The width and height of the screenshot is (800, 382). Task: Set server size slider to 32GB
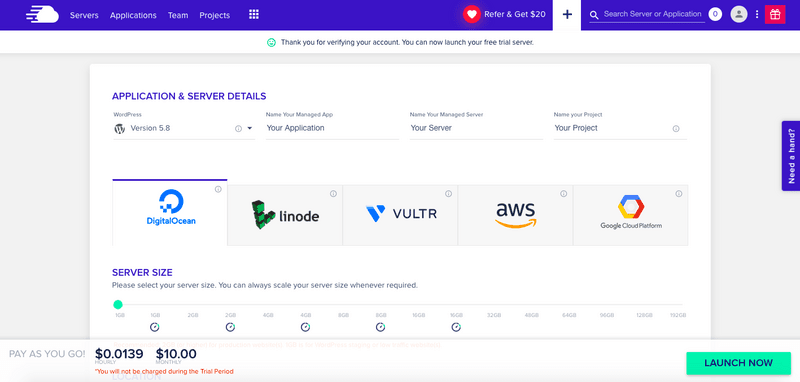tap(494, 315)
